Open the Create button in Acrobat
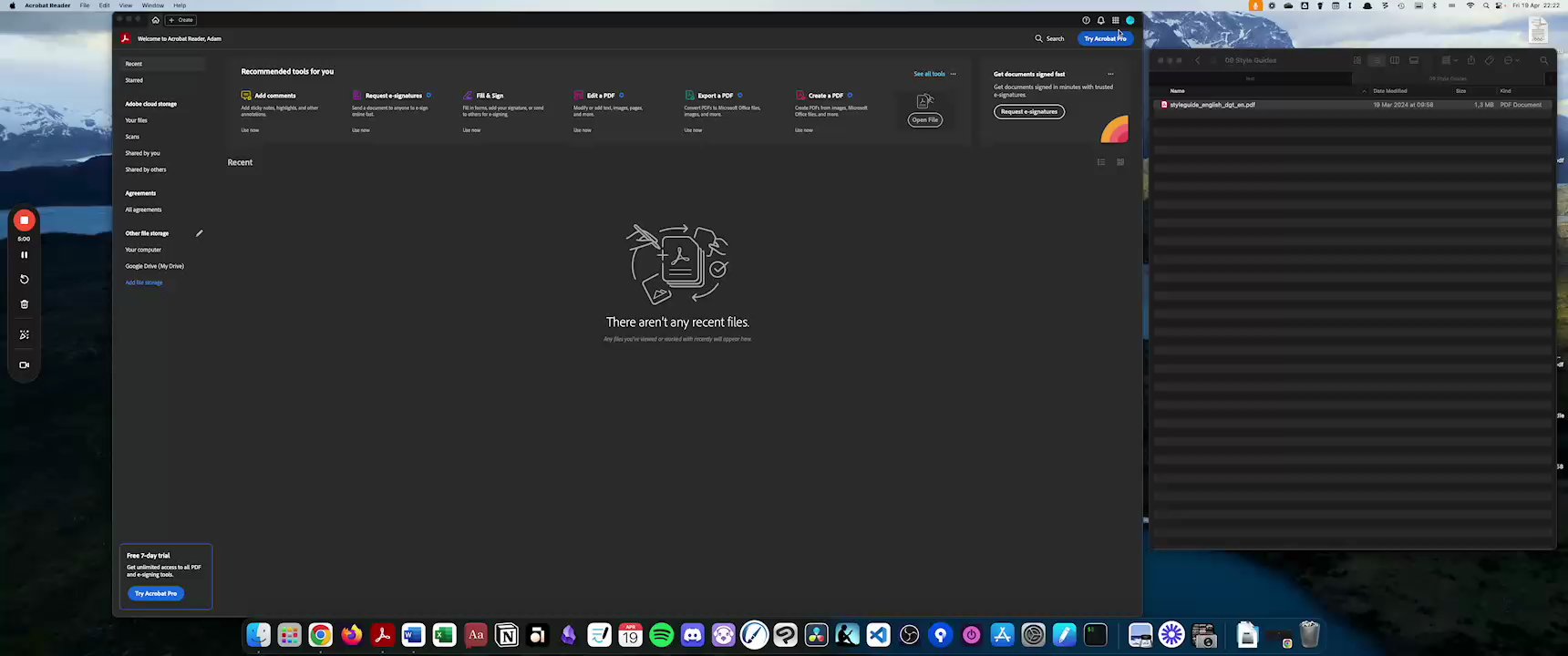This screenshot has height=656, width=1568. tap(181, 20)
